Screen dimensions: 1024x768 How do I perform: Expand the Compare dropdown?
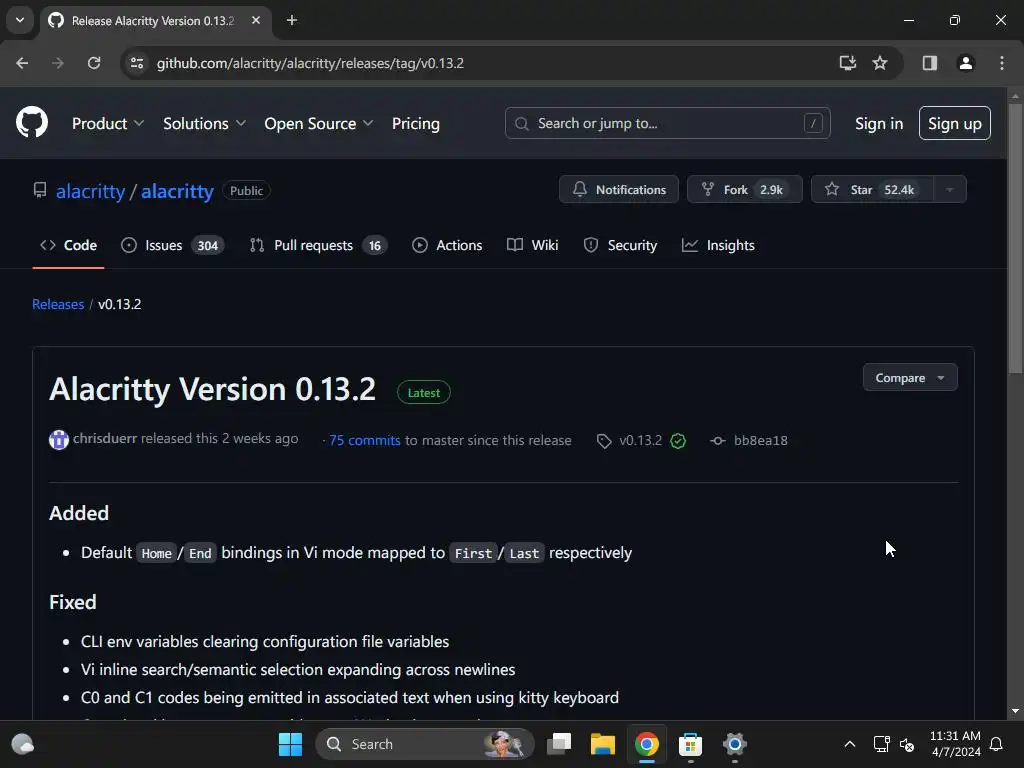click(x=910, y=377)
